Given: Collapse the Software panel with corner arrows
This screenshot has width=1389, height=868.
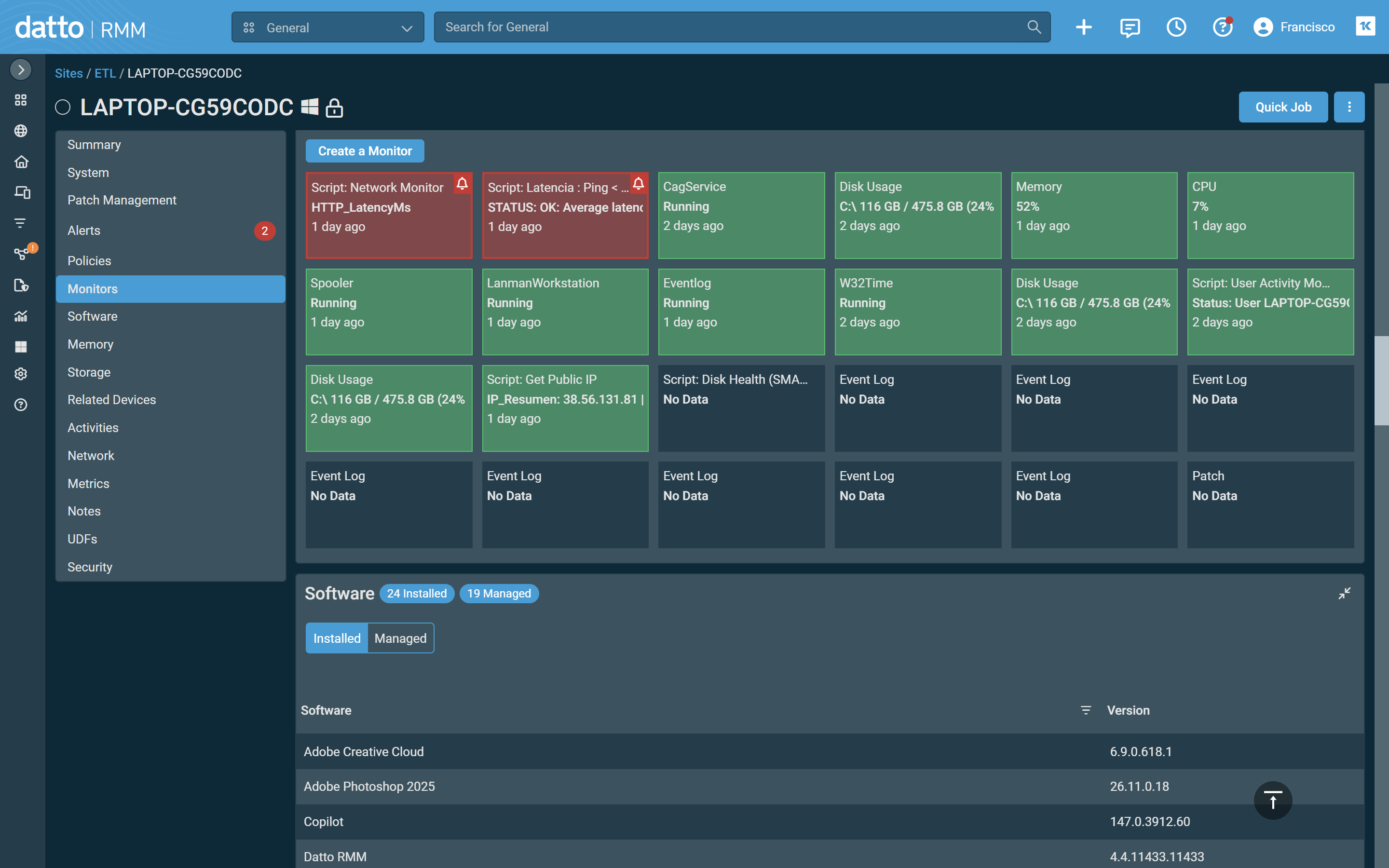Looking at the screenshot, I should point(1344,593).
